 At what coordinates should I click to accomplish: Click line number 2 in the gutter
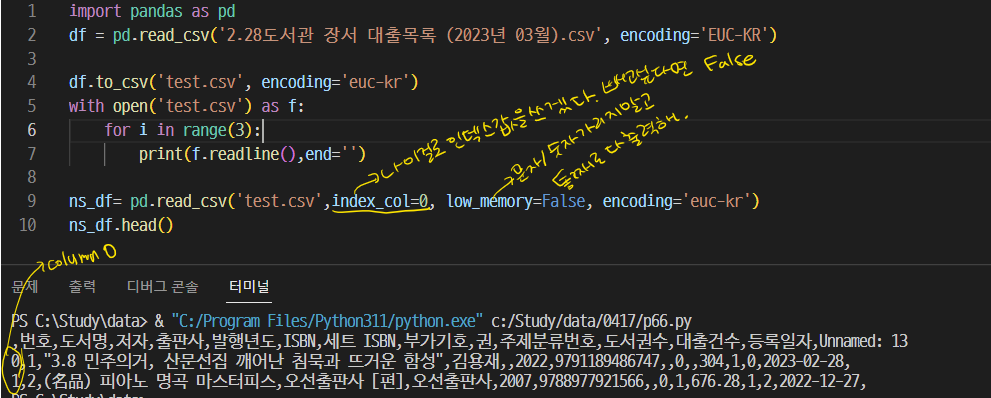[32, 35]
